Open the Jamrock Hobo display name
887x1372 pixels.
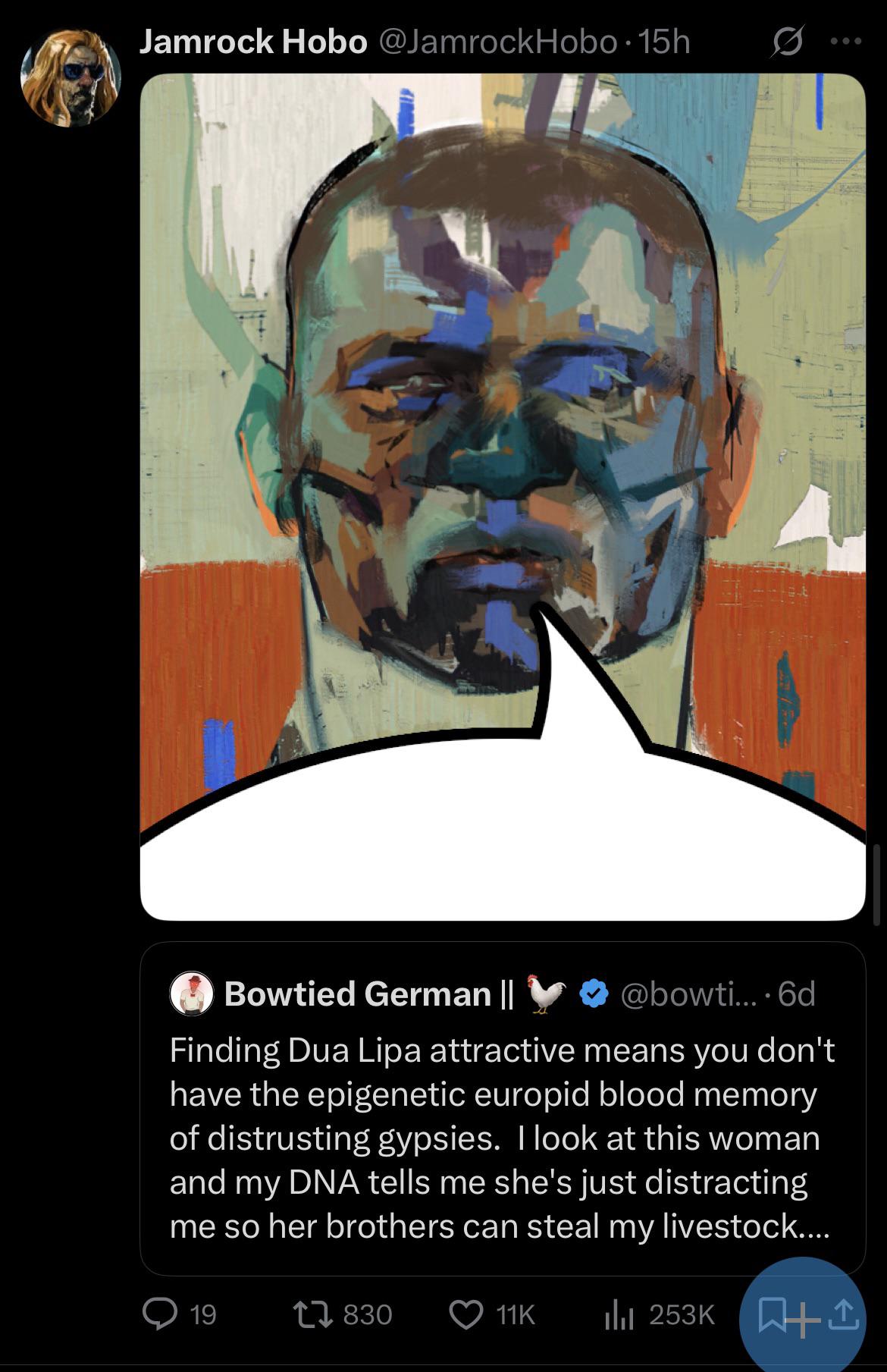253,42
